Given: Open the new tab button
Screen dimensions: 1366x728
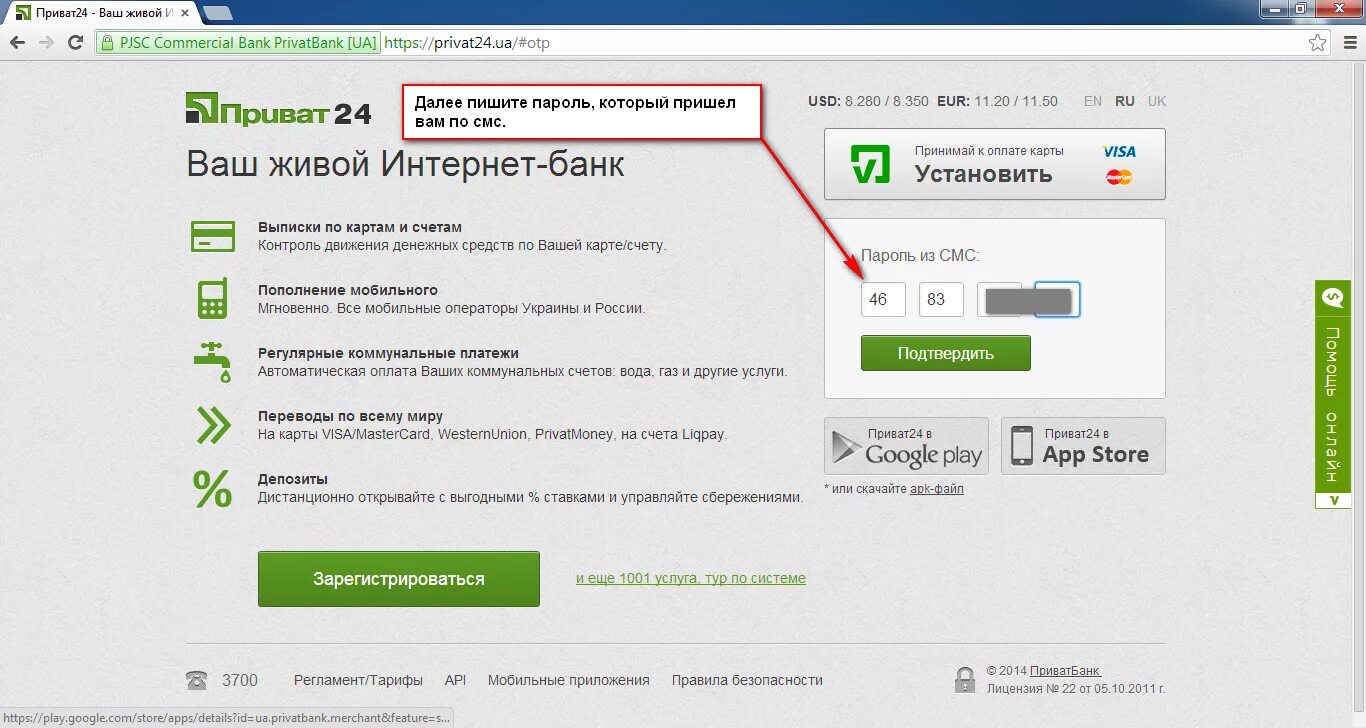Looking at the screenshot, I should pyautogui.click(x=217, y=13).
